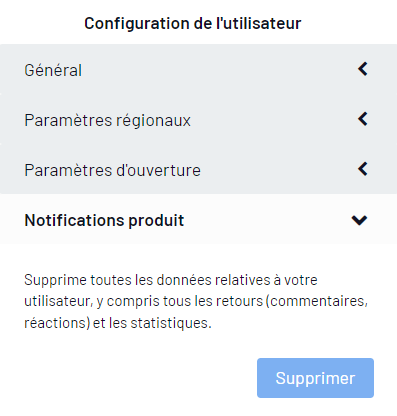397x416 pixels.
Task: Open the Général section label
Action: pos(53,70)
